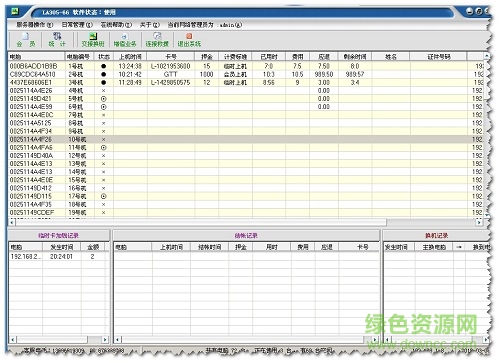The image size is (500, 363).
Task: Sort by the 状态 column header
Action: click(104, 56)
